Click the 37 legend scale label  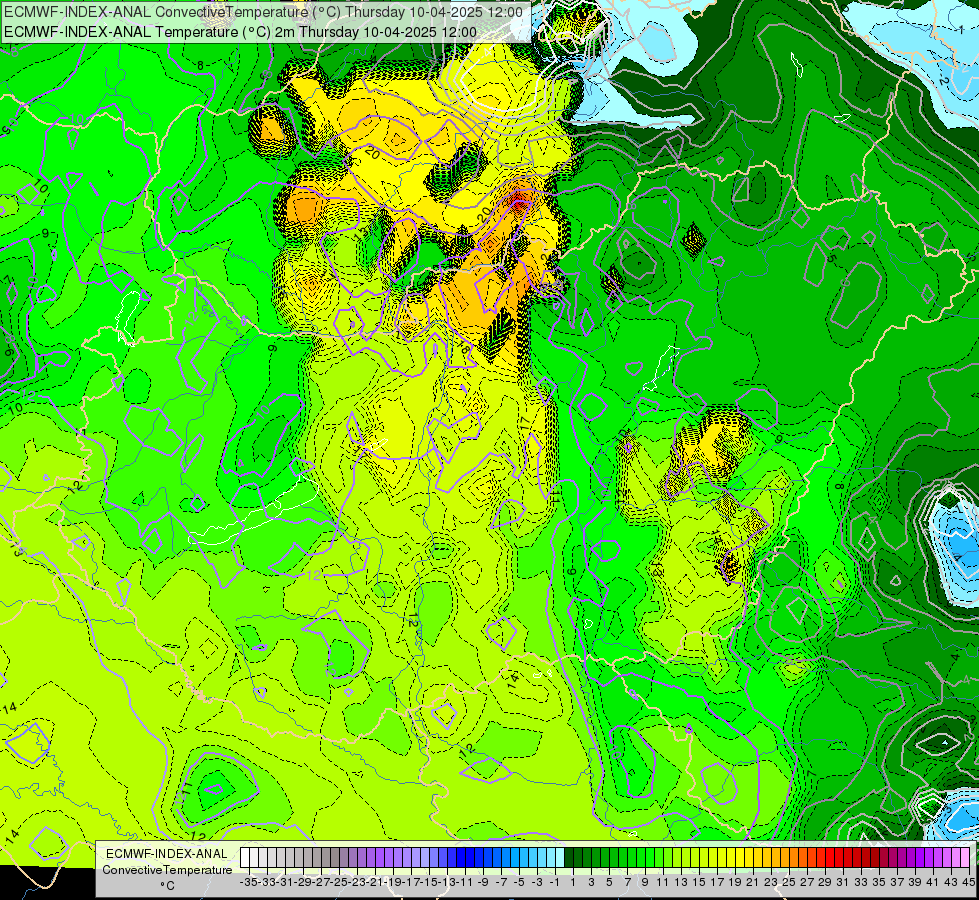[897, 883]
